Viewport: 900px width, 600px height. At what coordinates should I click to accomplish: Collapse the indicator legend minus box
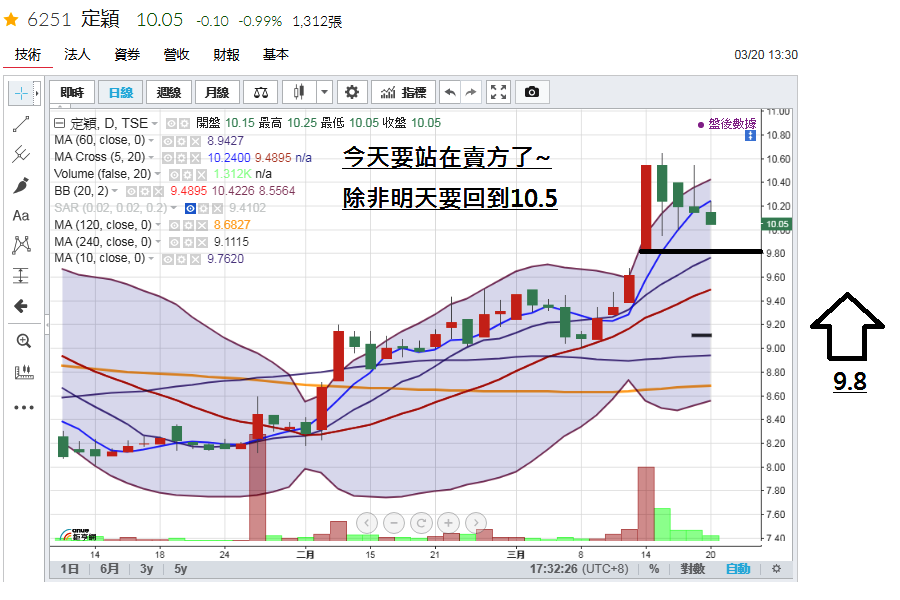tap(59, 123)
